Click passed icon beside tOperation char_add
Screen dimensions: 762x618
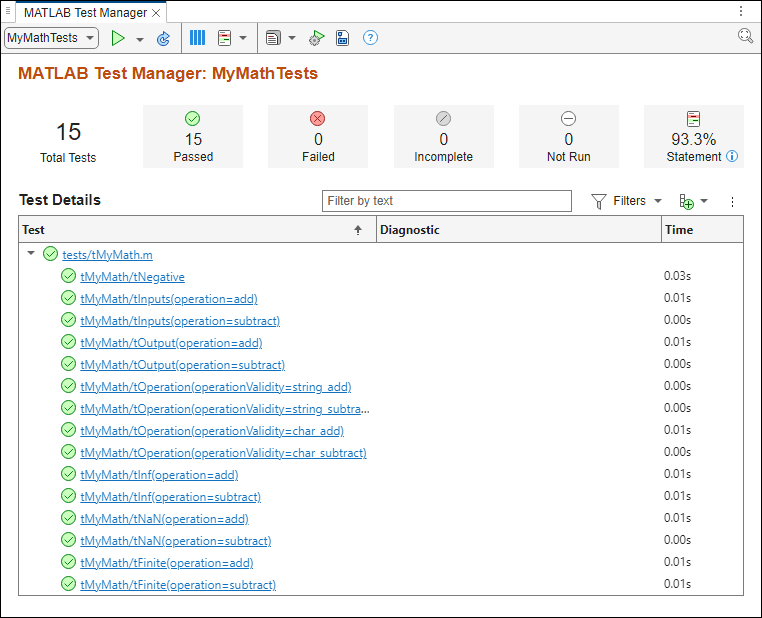[69, 429]
